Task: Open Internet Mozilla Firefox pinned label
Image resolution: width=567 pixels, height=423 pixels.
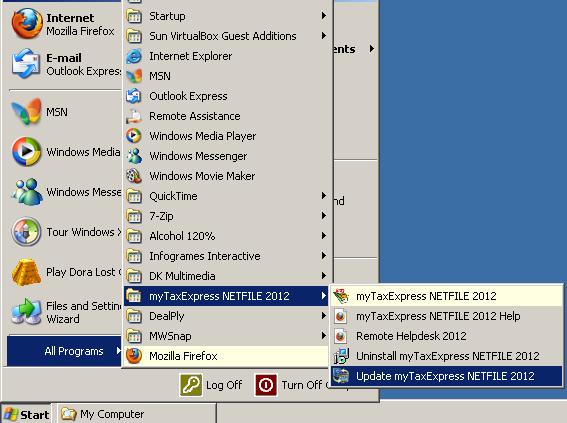Action: 80,24
